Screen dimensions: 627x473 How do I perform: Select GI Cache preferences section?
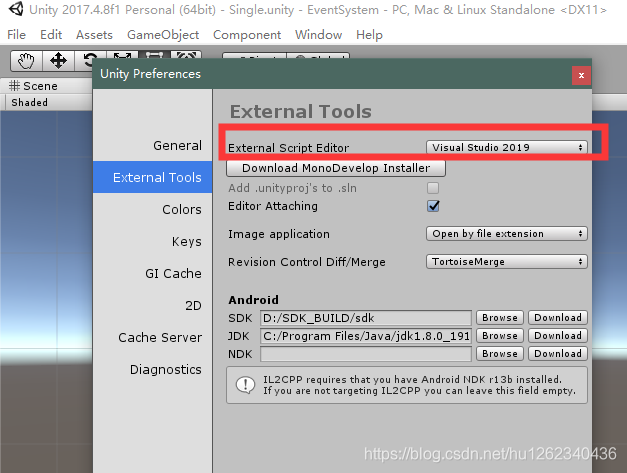tap(153, 273)
